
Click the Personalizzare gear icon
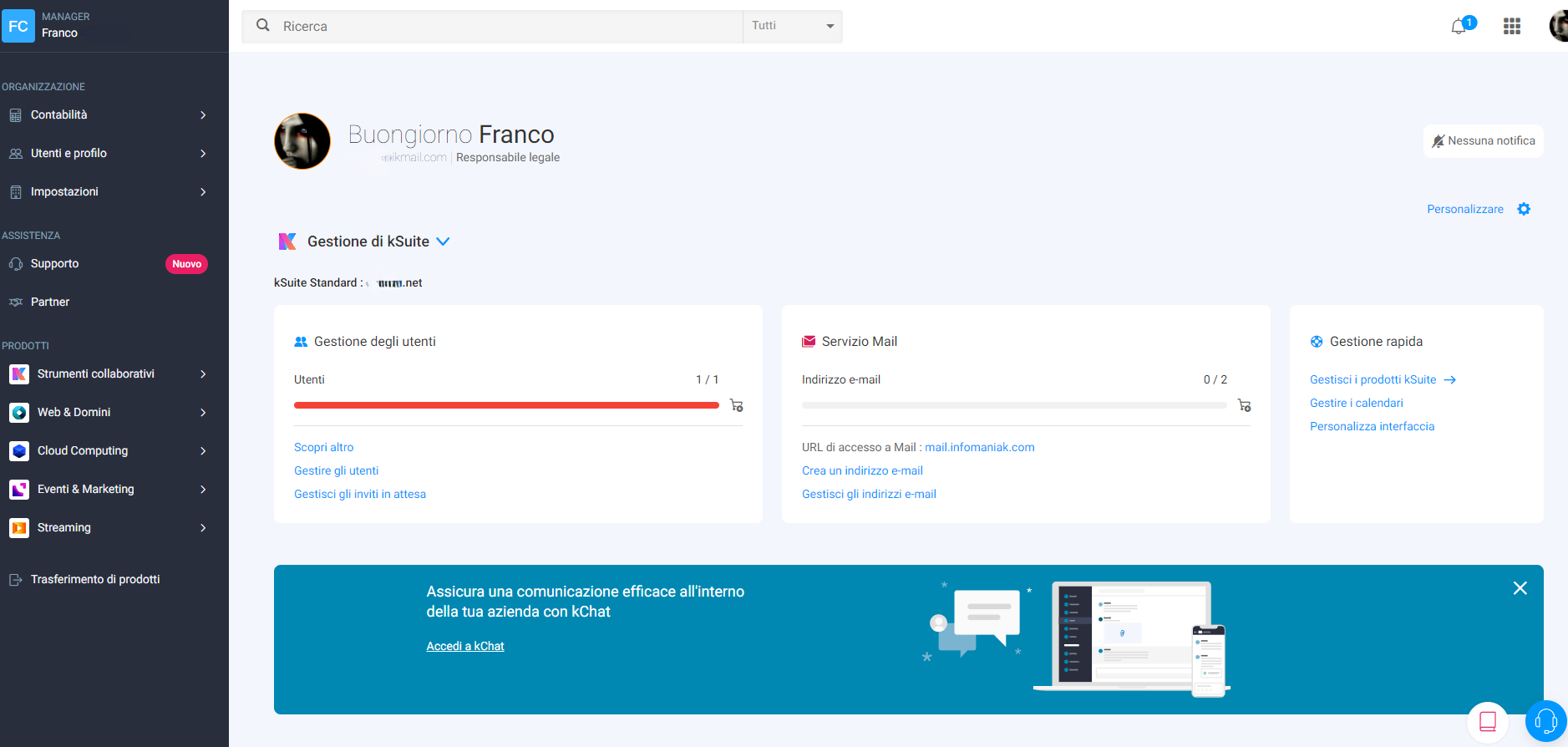click(x=1524, y=209)
